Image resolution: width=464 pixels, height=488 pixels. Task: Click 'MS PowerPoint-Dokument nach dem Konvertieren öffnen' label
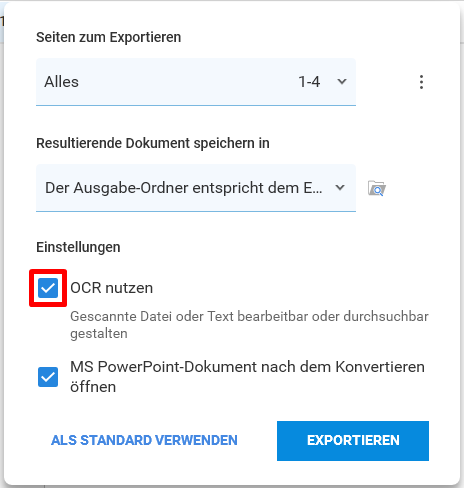click(247, 377)
